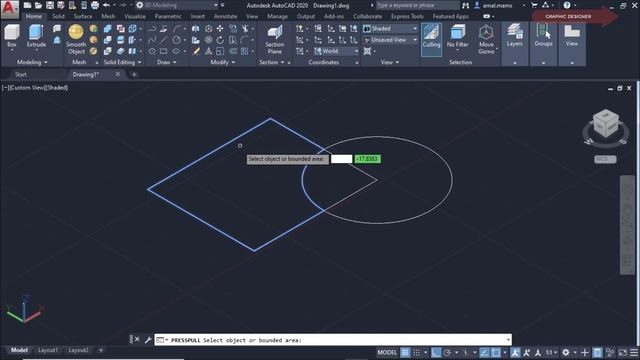Close the Drawing1 file tab
Screen dimensions: 640x360
pyautogui.click(x=118, y=74)
